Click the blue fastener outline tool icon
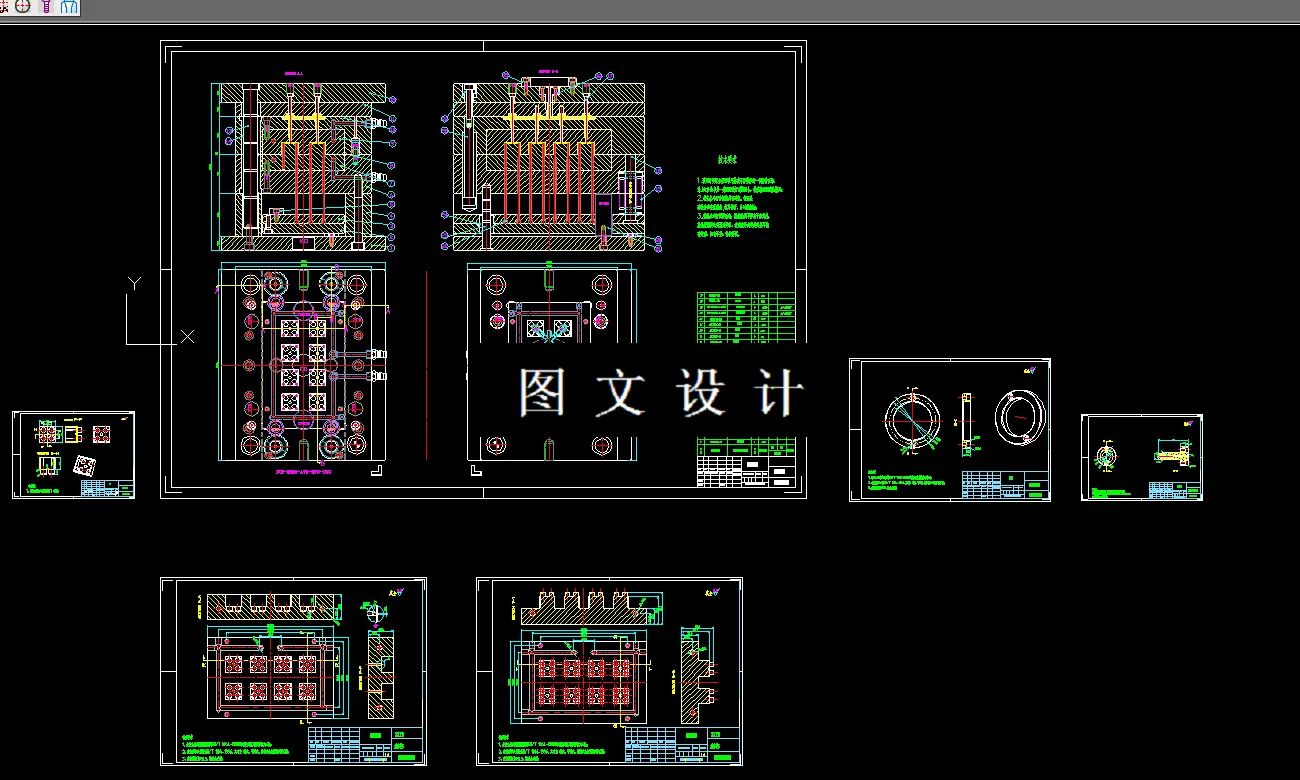Image resolution: width=1300 pixels, height=780 pixels. (x=68, y=6)
